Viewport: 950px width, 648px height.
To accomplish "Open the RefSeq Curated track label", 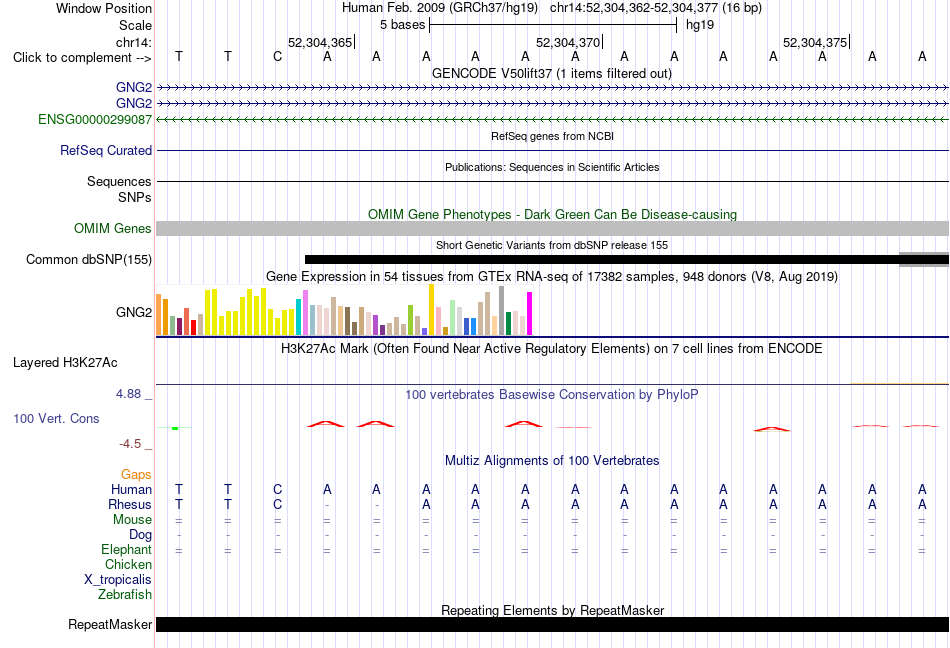I will 106,150.
